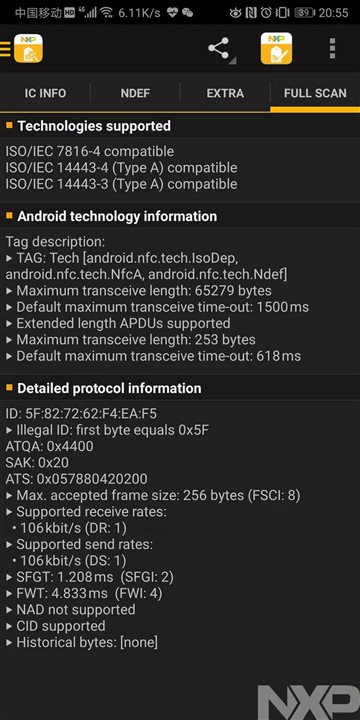This screenshot has height=720, width=360.
Task: Collapse Android technology information section
Action: click(x=180, y=216)
